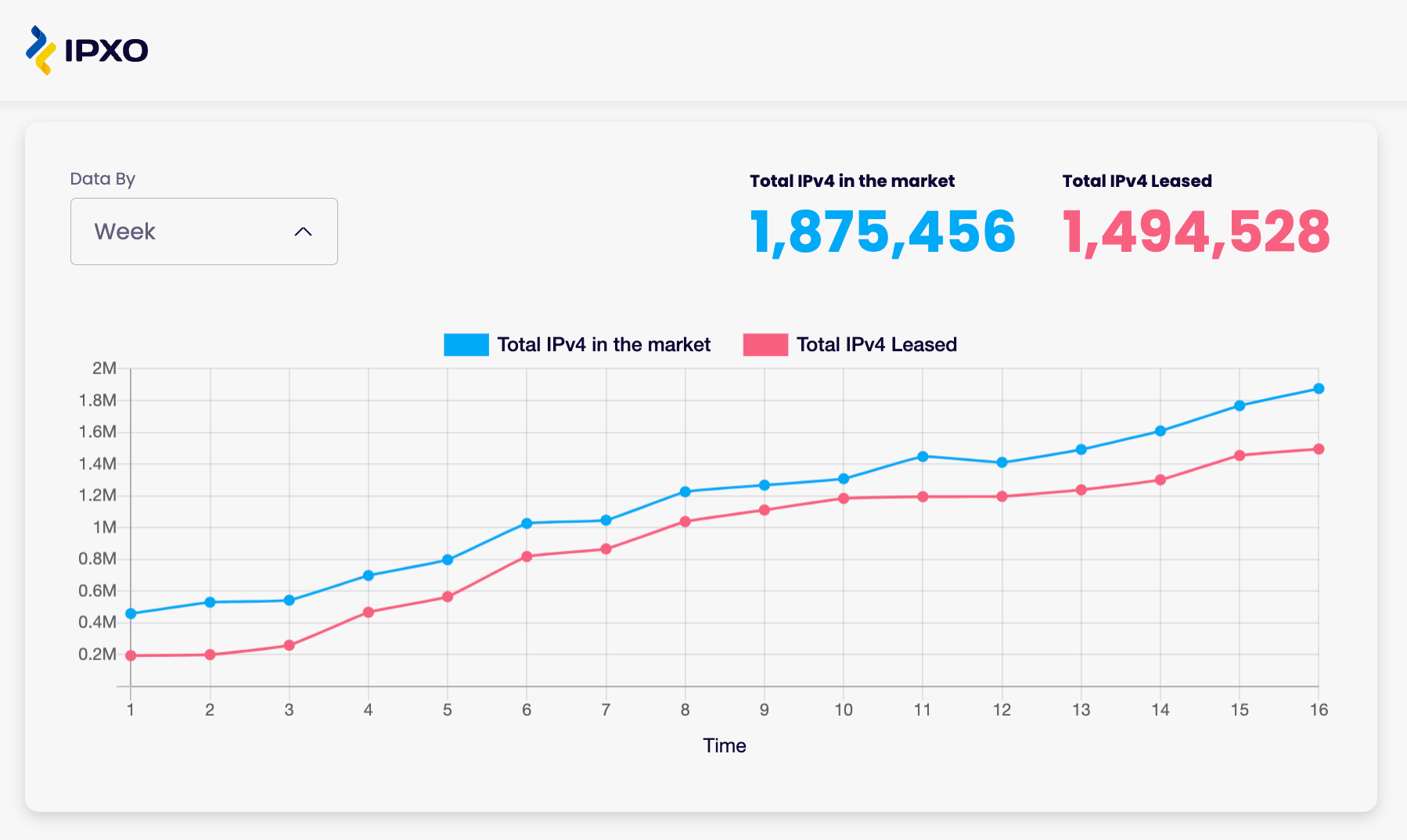The height and width of the screenshot is (840, 1407).
Task: Click the 1,875,456 market total figure
Action: point(883,232)
